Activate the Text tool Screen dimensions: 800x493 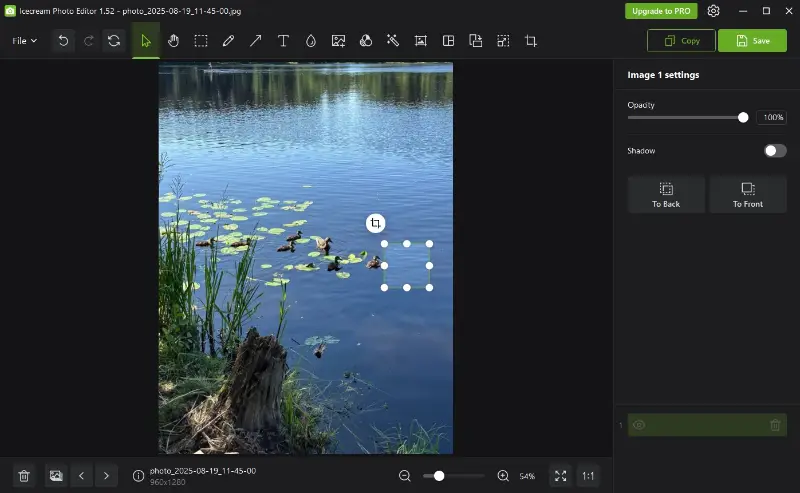tap(283, 41)
